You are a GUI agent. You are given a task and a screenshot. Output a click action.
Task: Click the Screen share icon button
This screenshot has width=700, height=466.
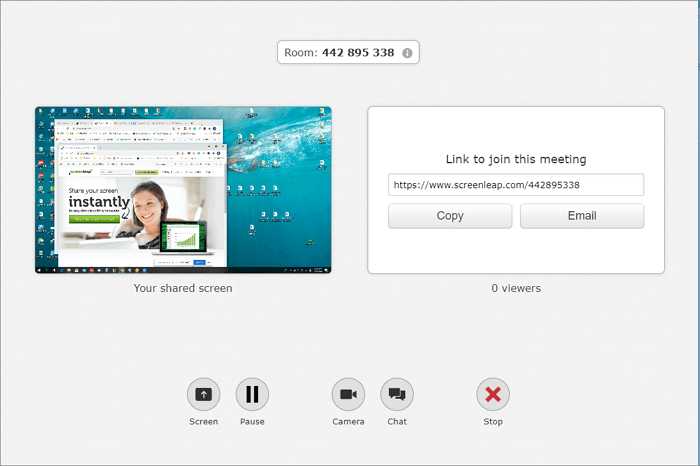[203, 395]
